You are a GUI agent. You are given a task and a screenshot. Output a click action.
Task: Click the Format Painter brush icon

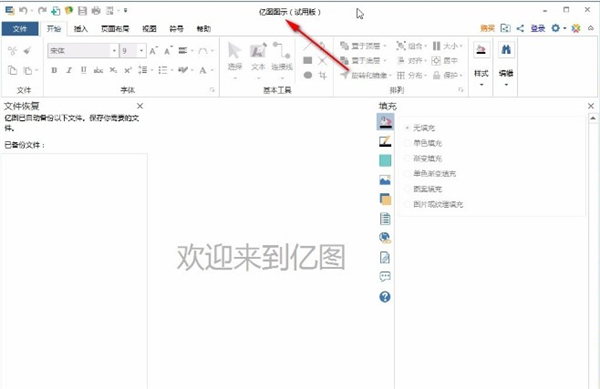[x=27, y=50]
